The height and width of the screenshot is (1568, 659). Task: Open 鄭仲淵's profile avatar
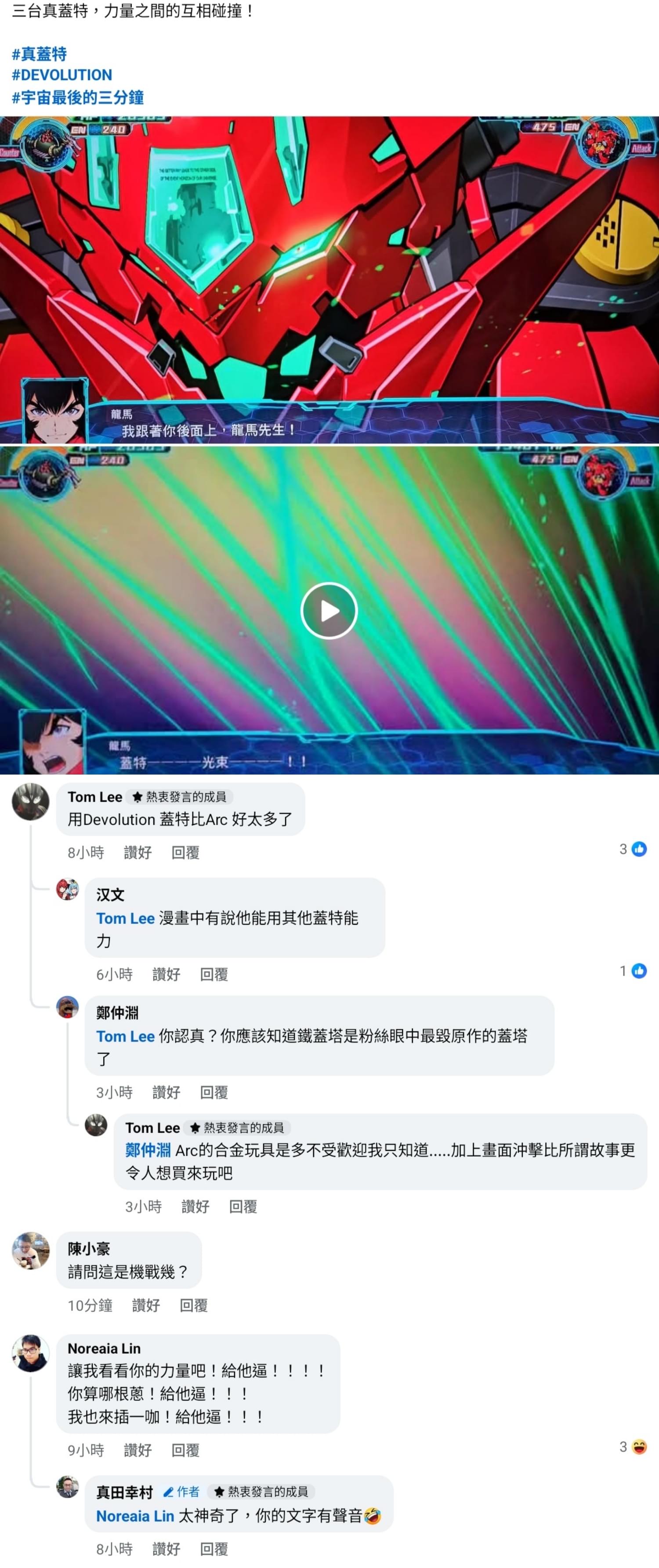coord(68,1007)
